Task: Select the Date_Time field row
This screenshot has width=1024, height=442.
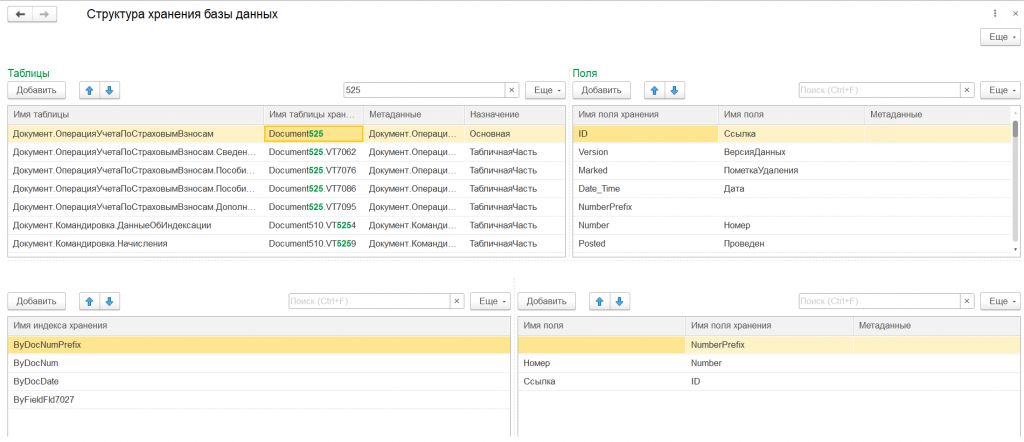Action: tap(792, 188)
